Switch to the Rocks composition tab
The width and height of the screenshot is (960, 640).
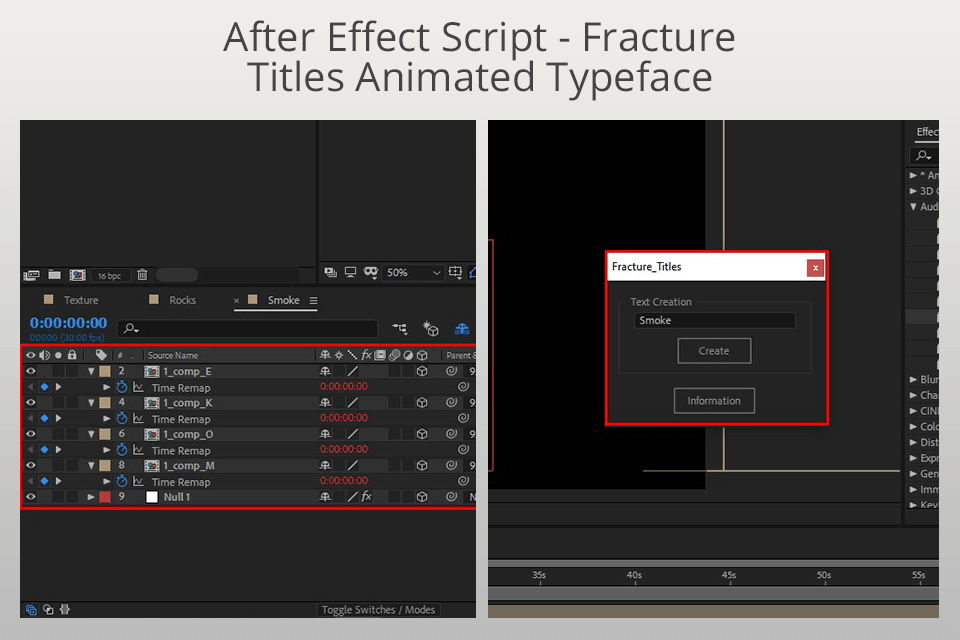183,300
